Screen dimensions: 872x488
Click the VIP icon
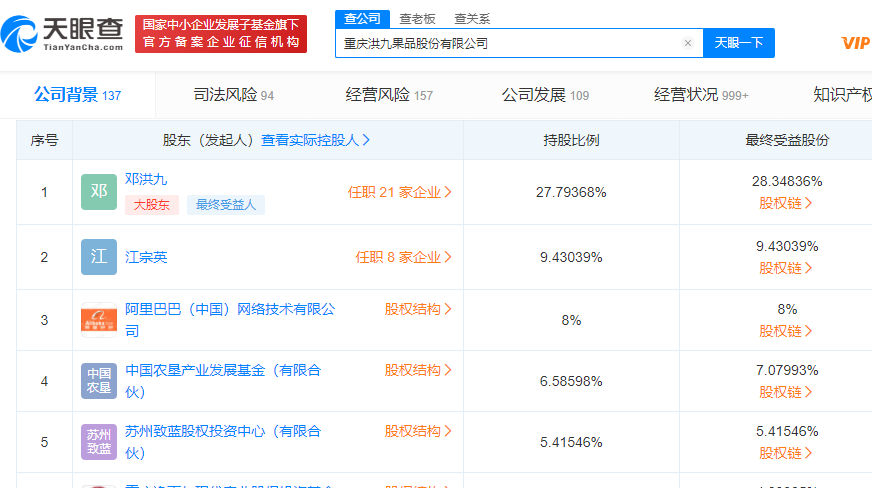coord(855,42)
